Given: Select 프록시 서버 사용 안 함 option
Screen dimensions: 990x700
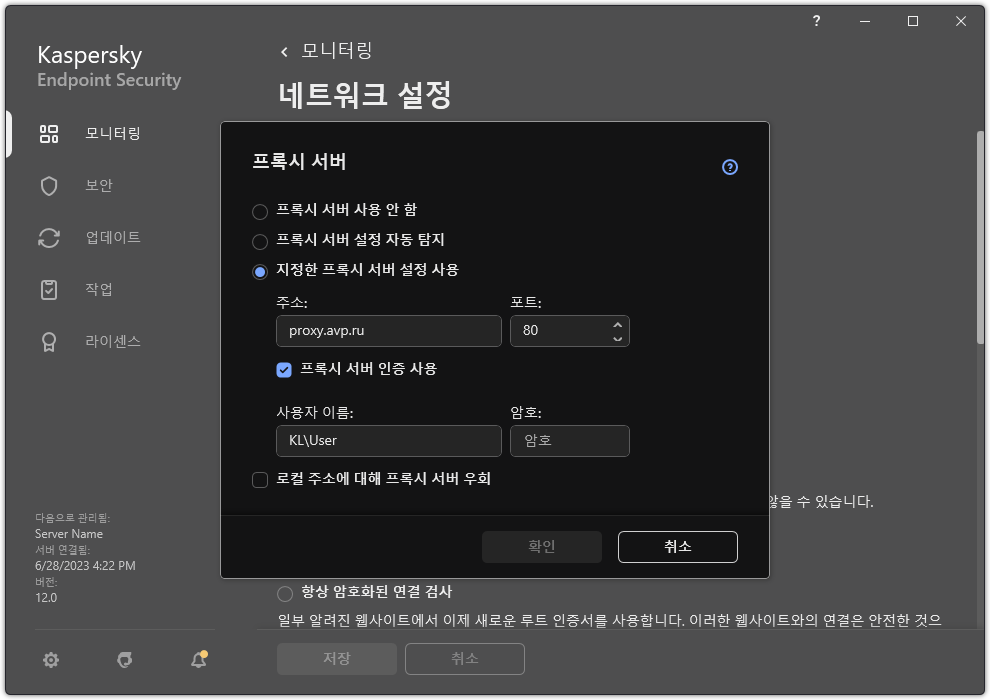Looking at the screenshot, I should [x=258, y=210].
